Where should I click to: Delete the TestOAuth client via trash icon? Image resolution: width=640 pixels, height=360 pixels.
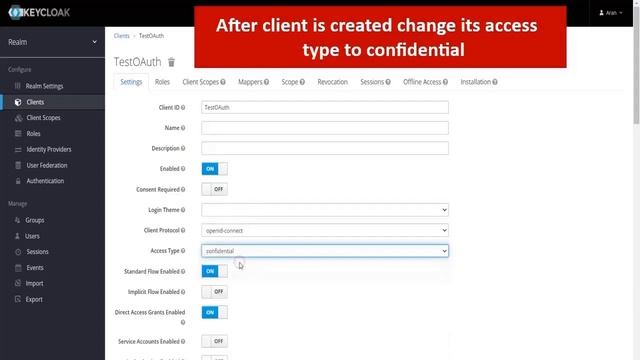[x=171, y=62]
